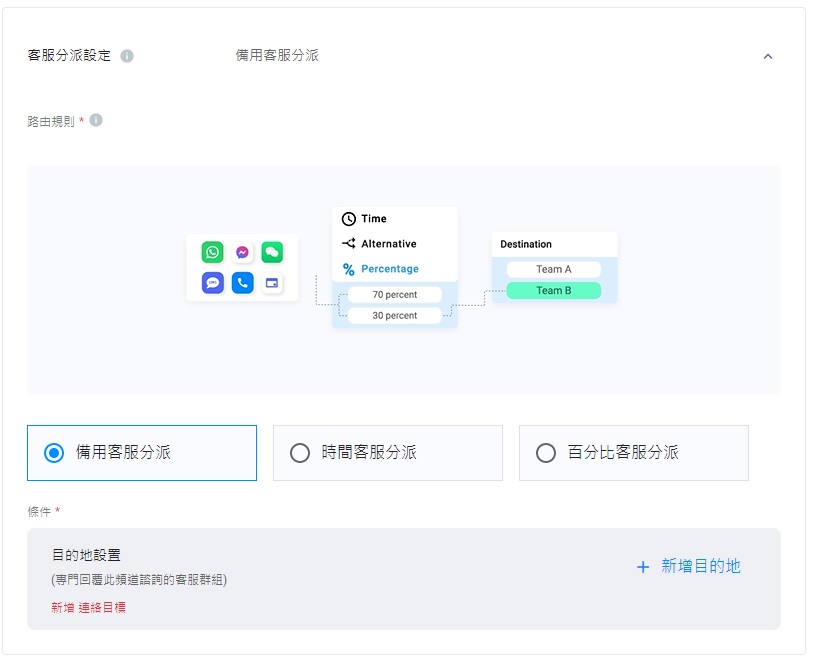This screenshot has width=817, height=662.
Task: Click the Messenger channel icon
Action: [242, 252]
